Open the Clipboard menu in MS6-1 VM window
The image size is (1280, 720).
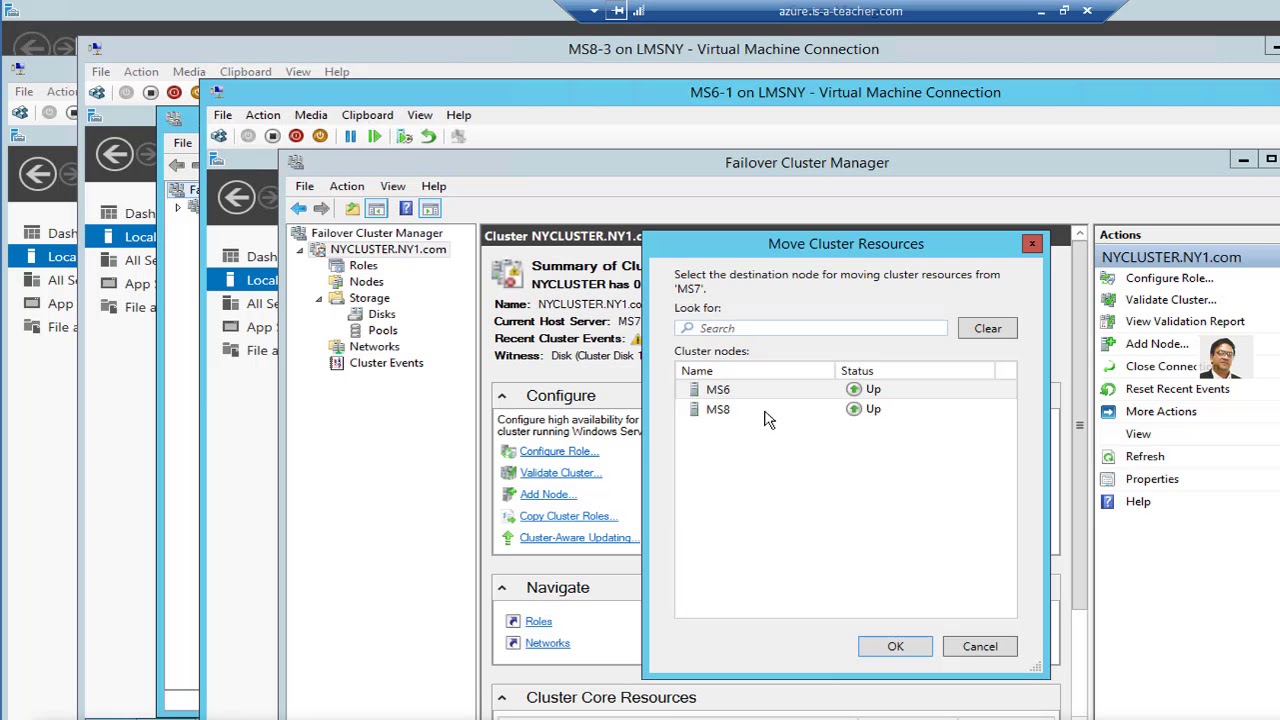[367, 115]
